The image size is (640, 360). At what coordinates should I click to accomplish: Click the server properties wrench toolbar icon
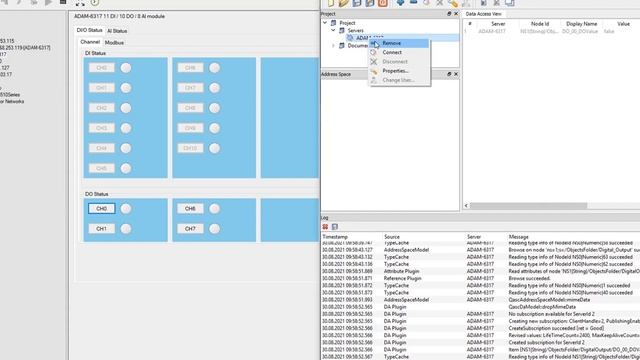pos(453,3)
